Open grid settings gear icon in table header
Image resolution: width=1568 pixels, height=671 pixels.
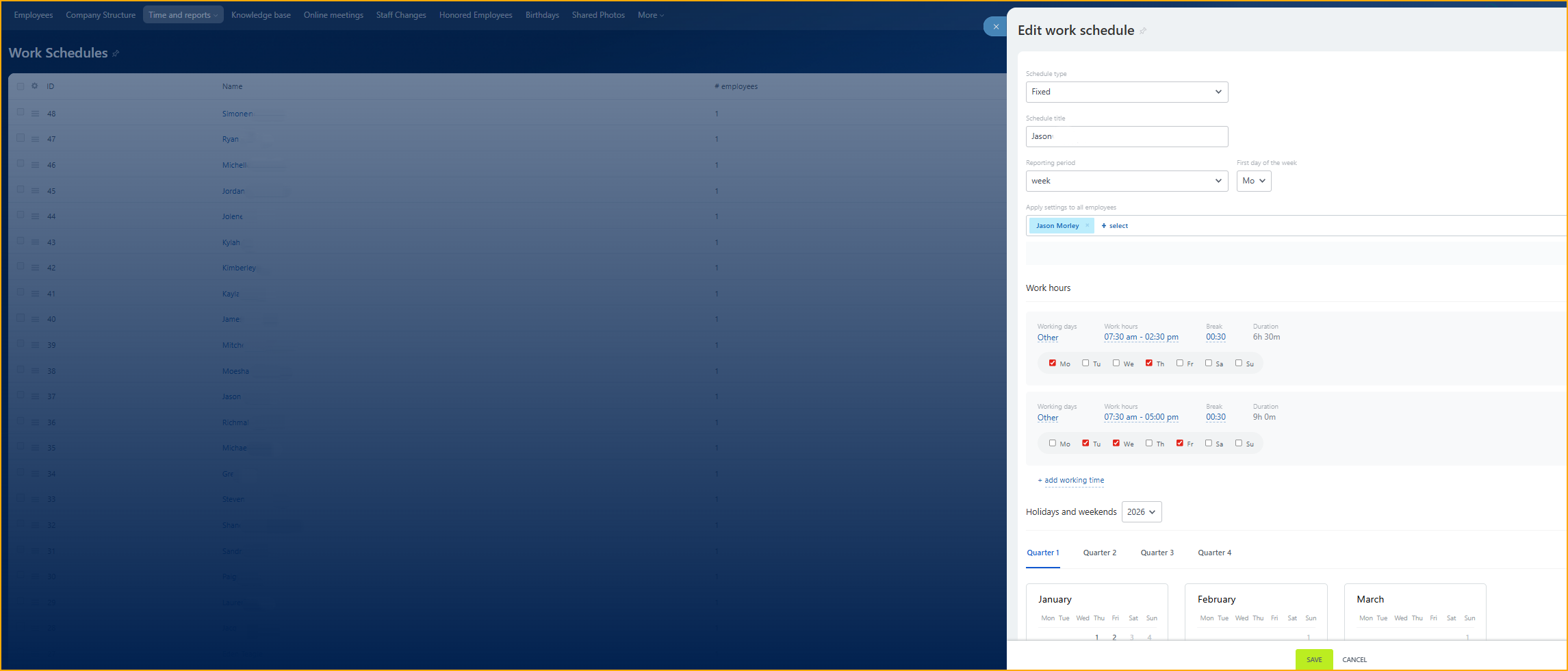tap(34, 86)
